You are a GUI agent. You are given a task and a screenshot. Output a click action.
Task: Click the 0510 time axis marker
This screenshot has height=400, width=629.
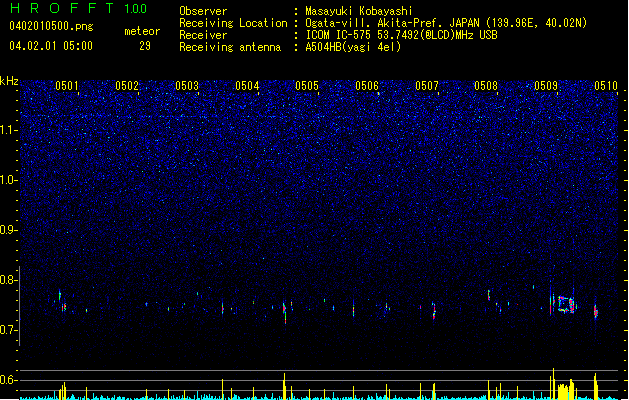(606, 86)
